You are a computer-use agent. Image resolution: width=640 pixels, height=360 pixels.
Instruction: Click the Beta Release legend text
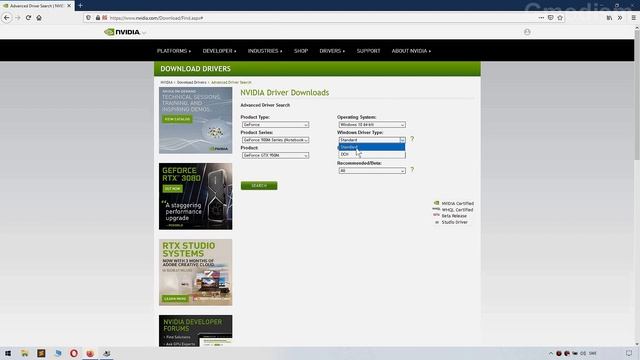(454, 216)
